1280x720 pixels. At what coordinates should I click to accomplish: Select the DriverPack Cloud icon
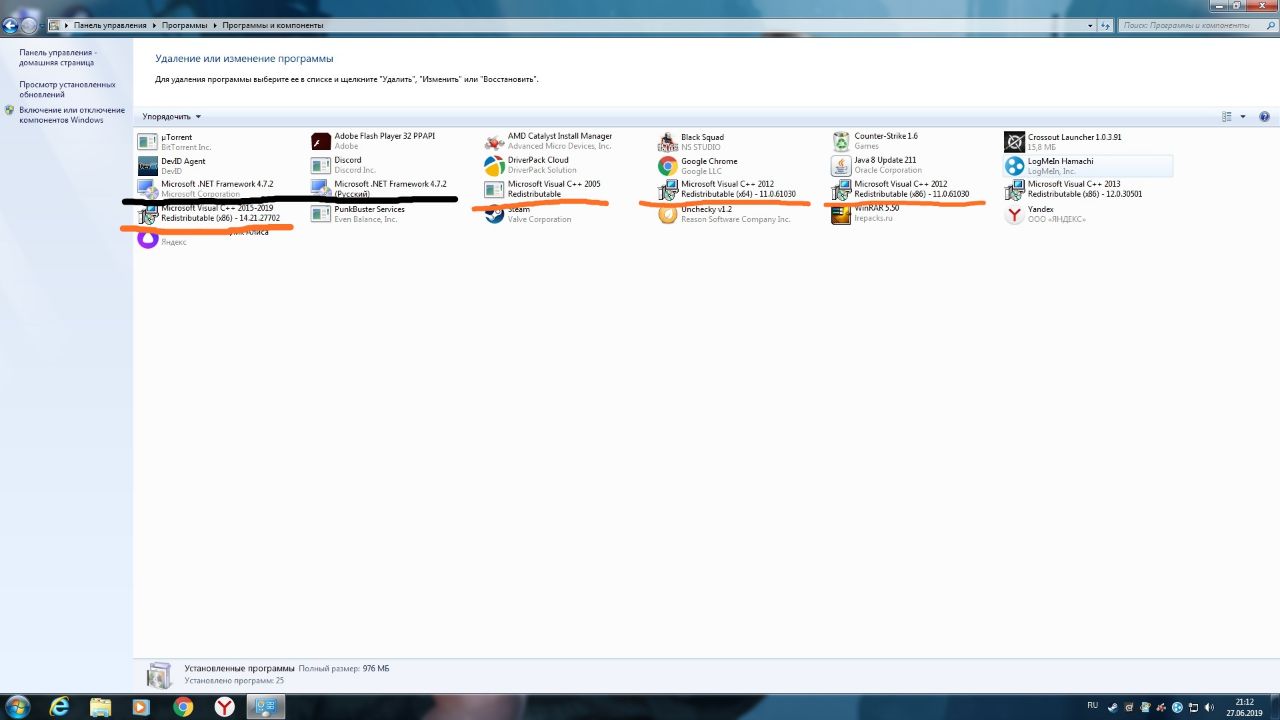(494, 165)
